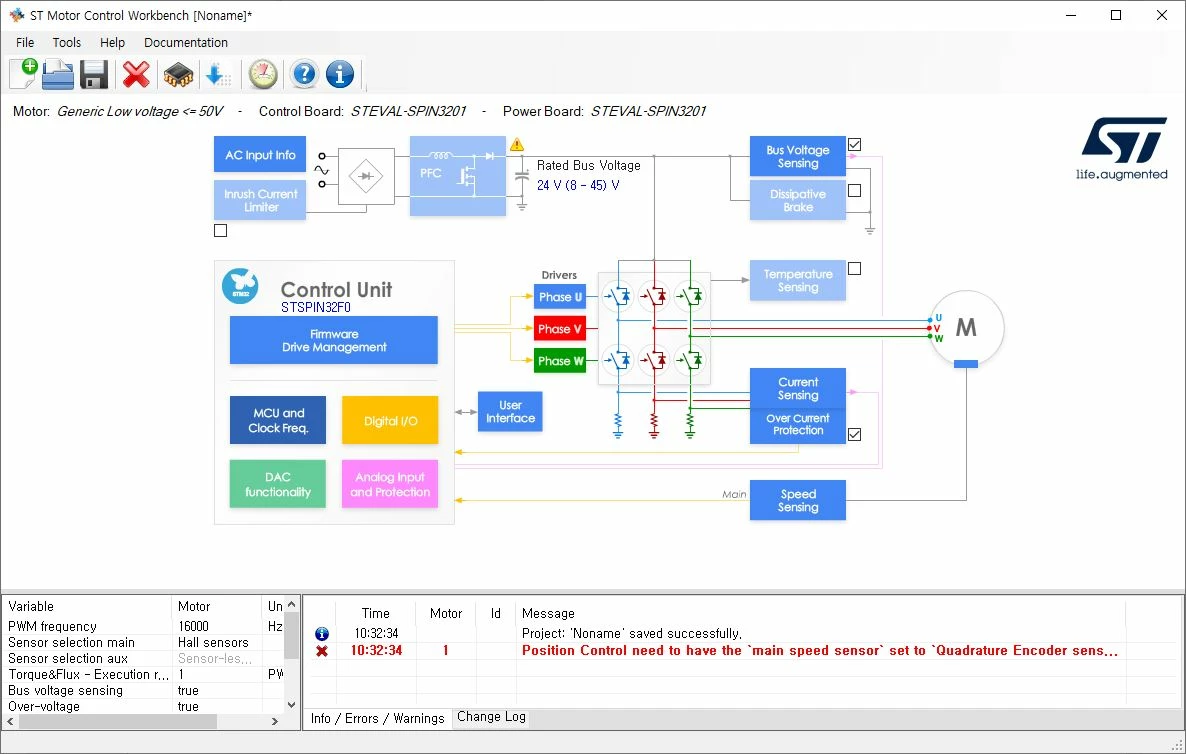The height and width of the screenshot is (754, 1186).
Task: Open the Bus Voltage Sensing block
Action: [798, 157]
